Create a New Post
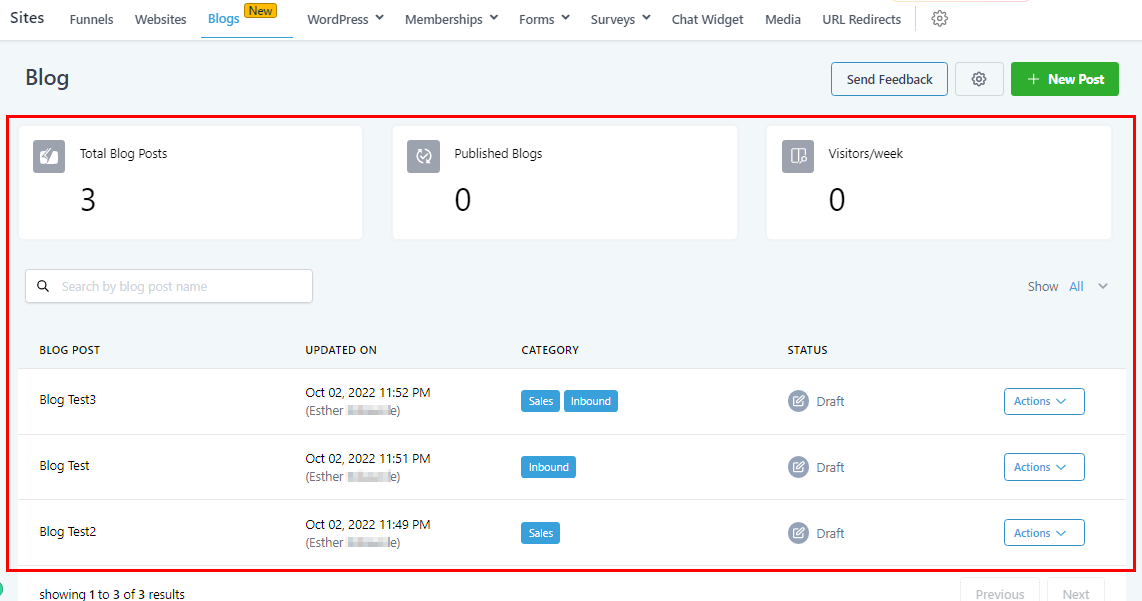 pos(1064,80)
